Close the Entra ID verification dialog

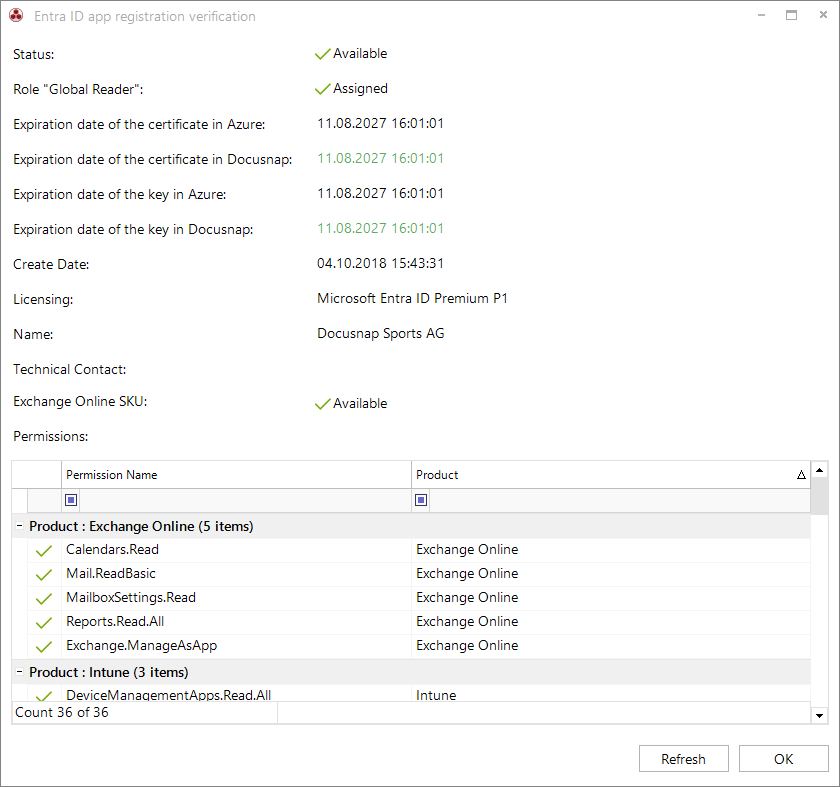823,15
